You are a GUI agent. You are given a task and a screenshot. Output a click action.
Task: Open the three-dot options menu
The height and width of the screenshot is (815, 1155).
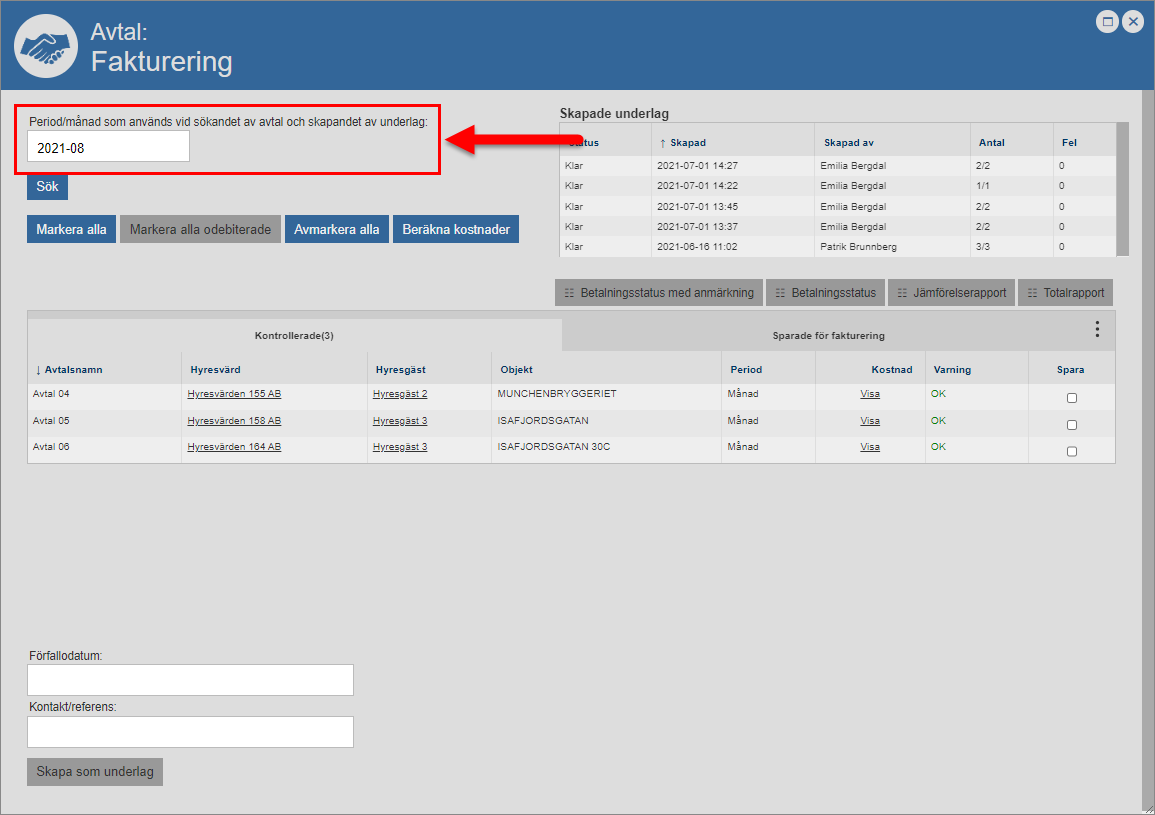point(1097,329)
